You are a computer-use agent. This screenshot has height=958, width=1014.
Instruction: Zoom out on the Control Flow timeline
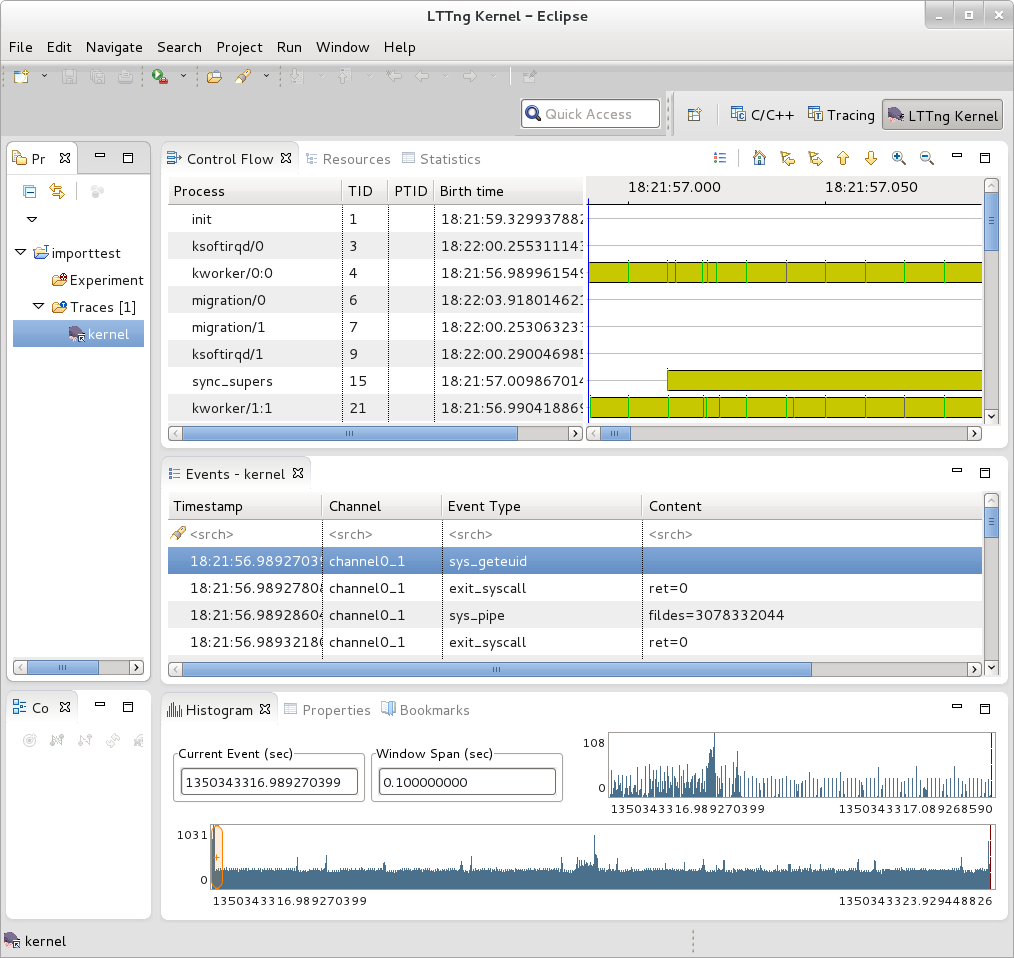point(926,158)
